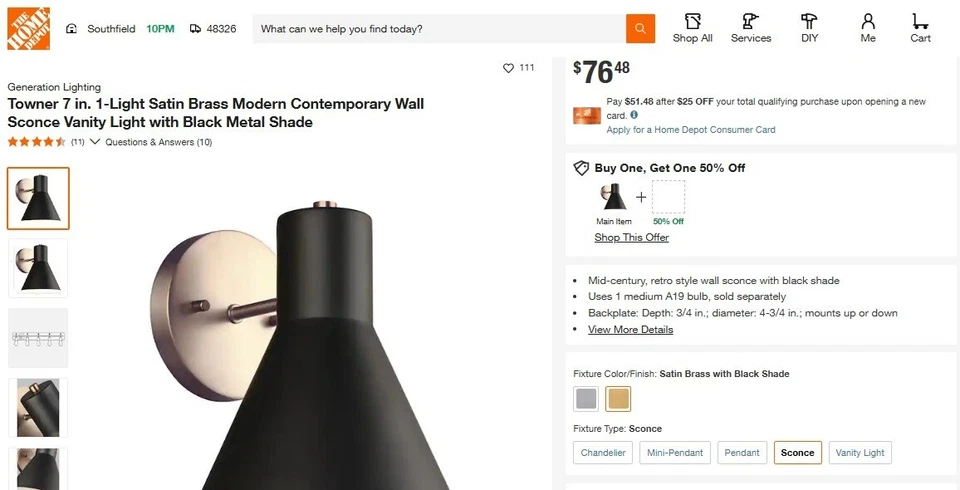
Task: Open the Shop All menu
Action: (x=692, y=28)
